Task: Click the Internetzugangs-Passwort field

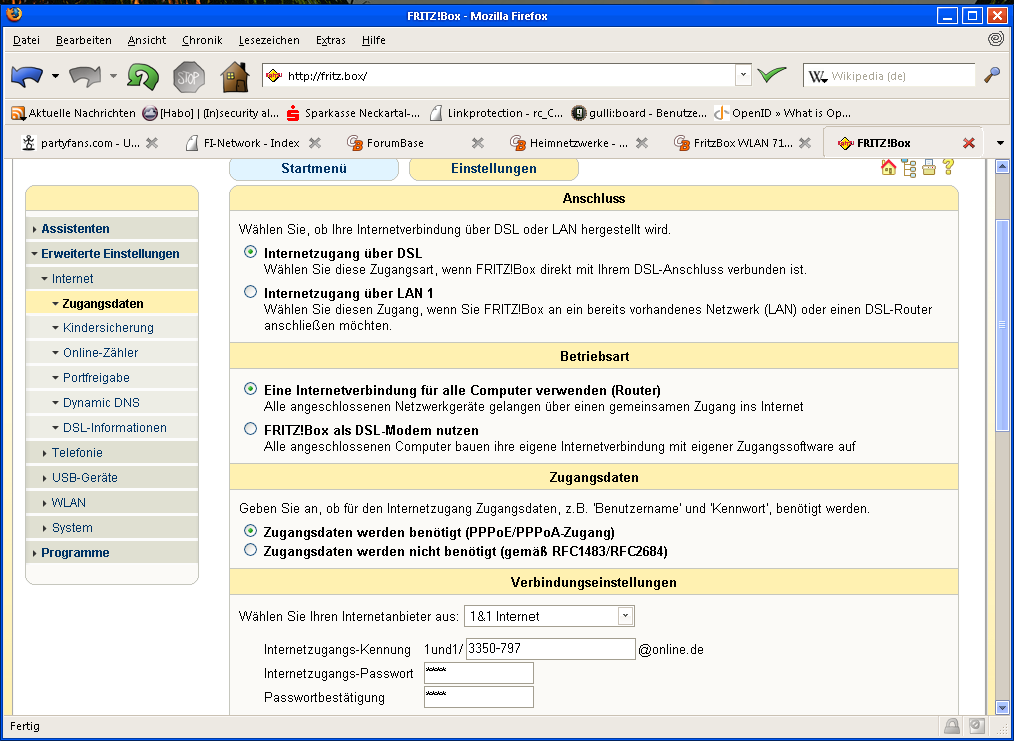Action: click(479, 672)
